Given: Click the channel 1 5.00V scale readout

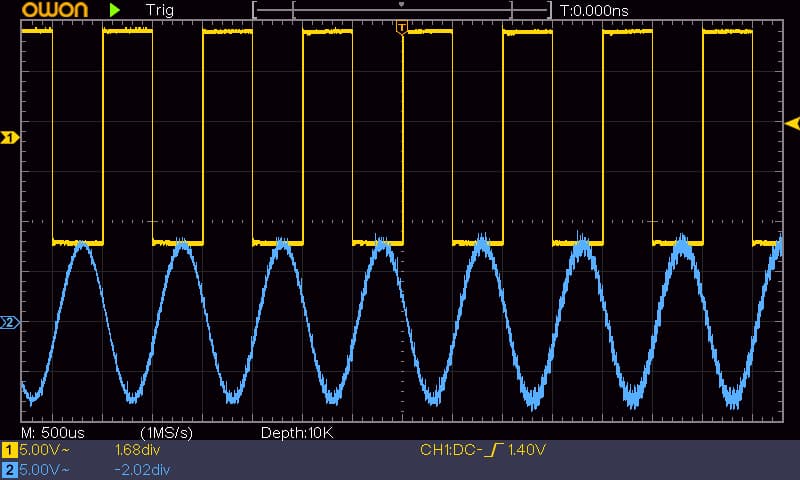Looking at the screenshot, I should [x=44, y=450].
